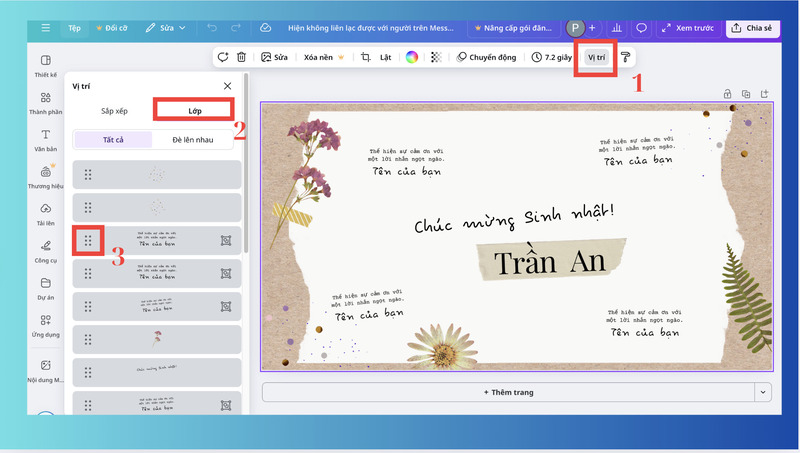The height and width of the screenshot is (453, 800).
Task: Click the duplicate page icon above canvas
Action: pos(746,94)
